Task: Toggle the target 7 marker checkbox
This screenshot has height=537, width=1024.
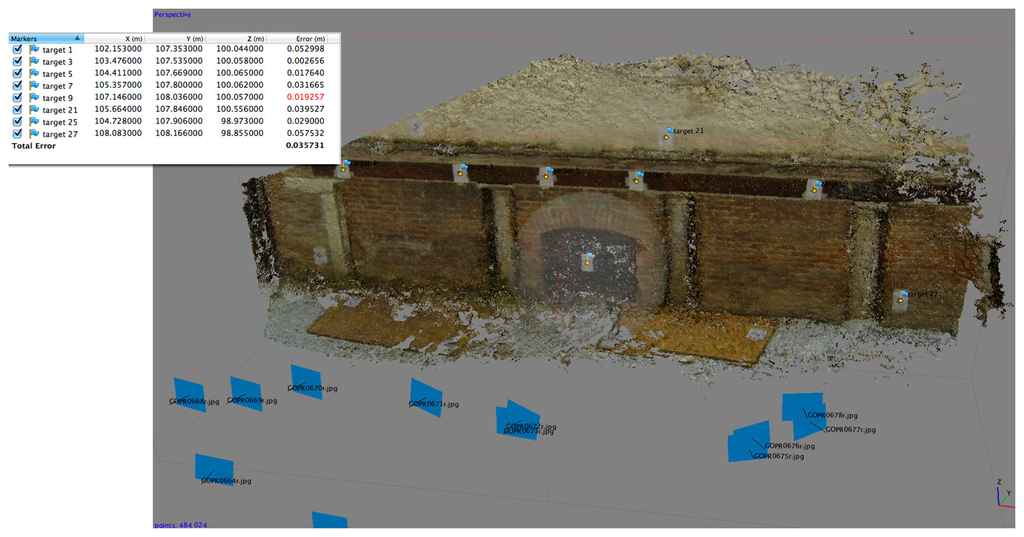Action: point(17,85)
